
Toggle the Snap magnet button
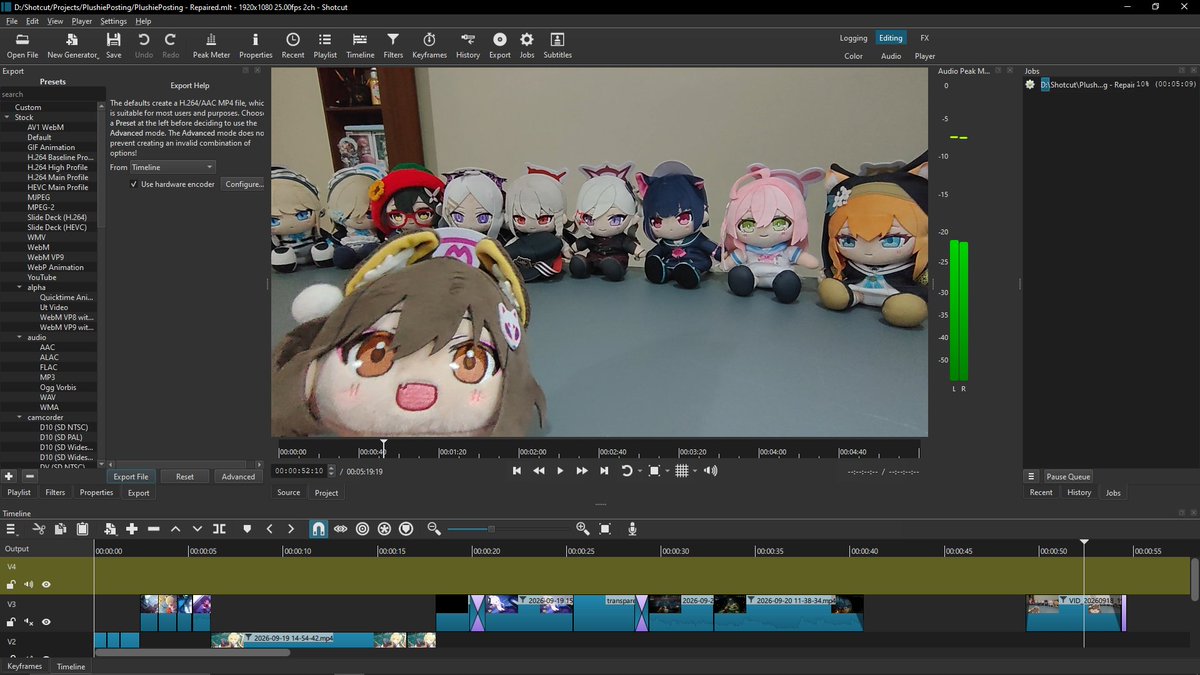318,529
